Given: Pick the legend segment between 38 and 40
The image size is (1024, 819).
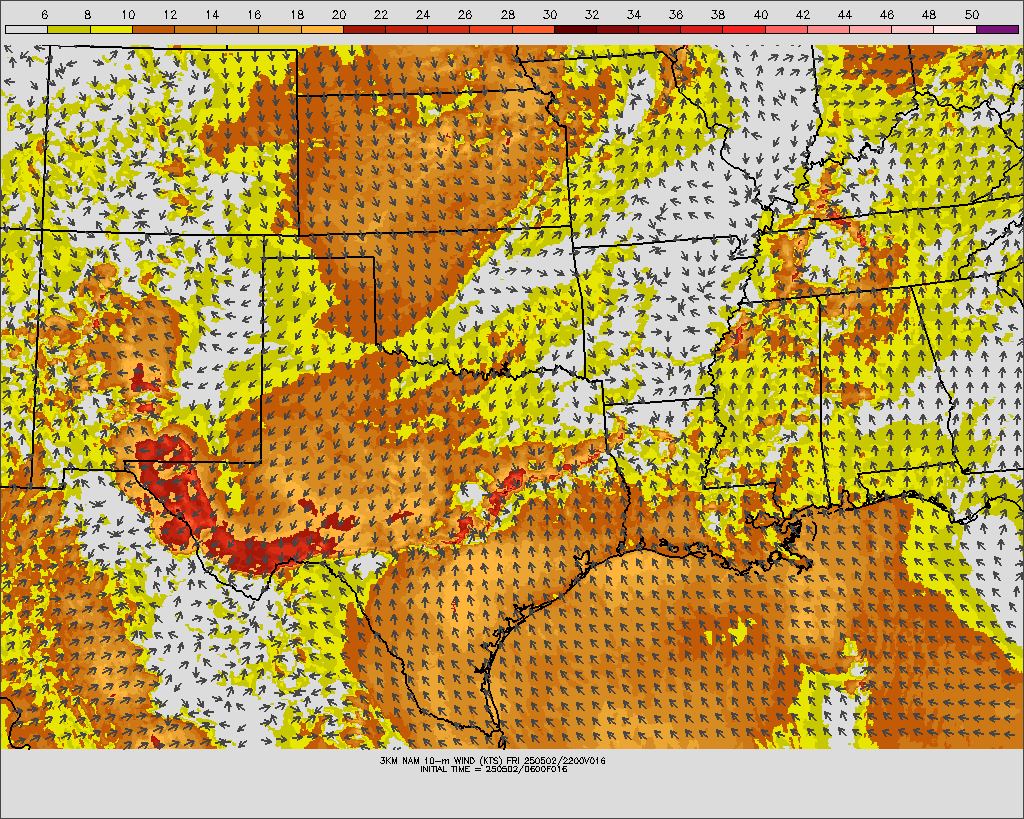Looking at the screenshot, I should pyautogui.click(x=744, y=29).
